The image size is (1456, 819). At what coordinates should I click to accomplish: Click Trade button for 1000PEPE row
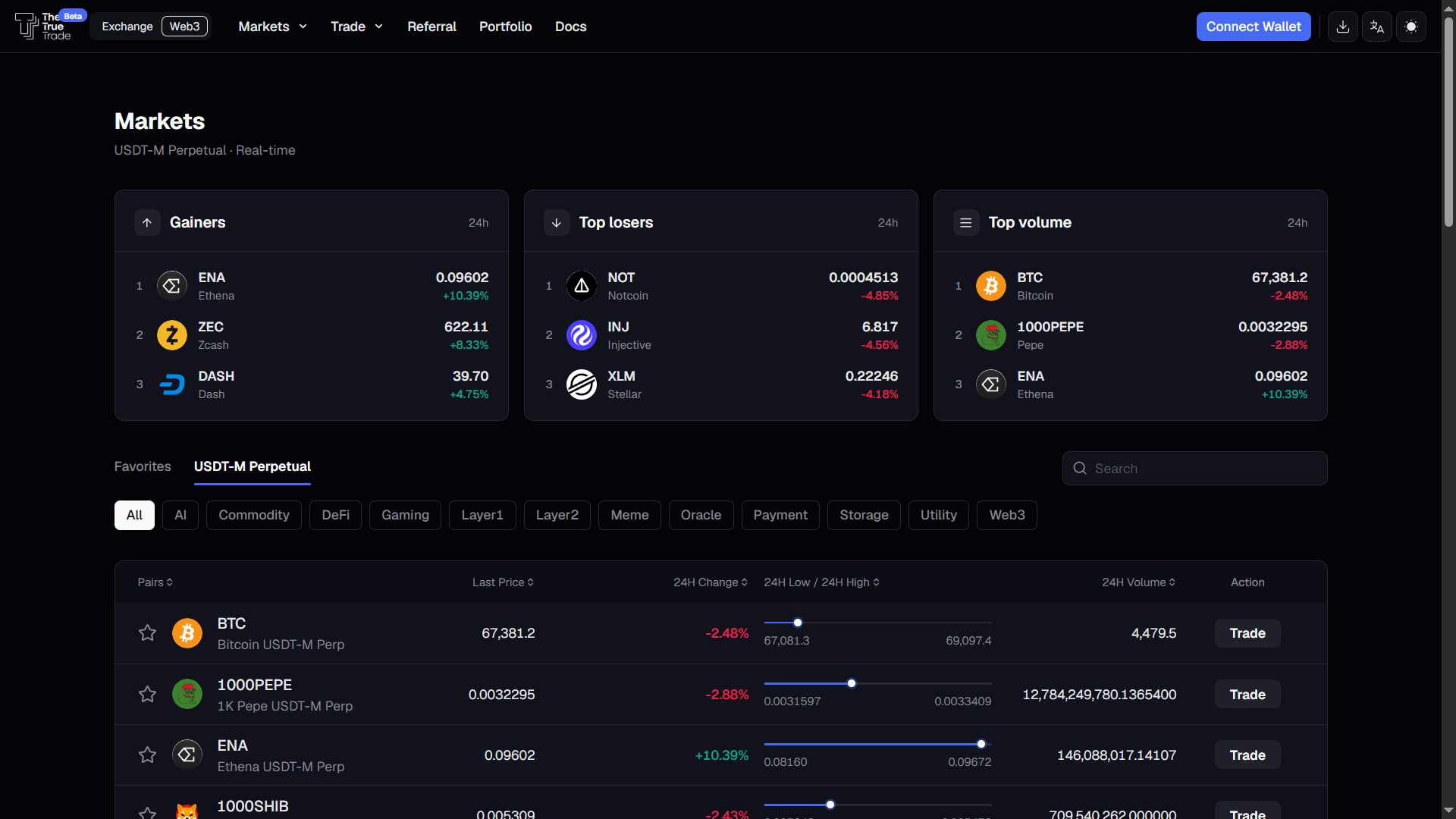[x=1247, y=694]
